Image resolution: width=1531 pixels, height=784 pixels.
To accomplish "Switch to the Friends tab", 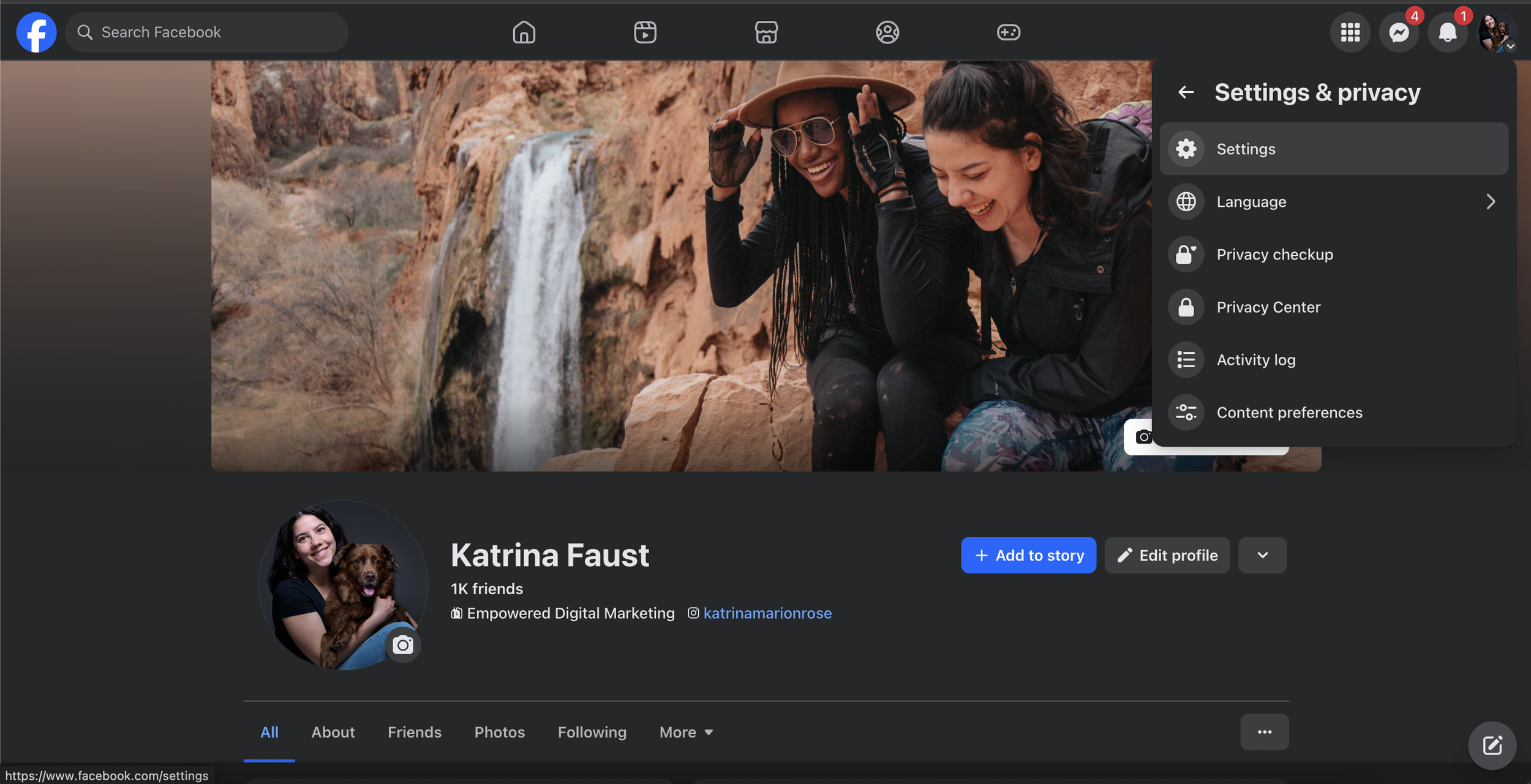I will click(x=414, y=732).
